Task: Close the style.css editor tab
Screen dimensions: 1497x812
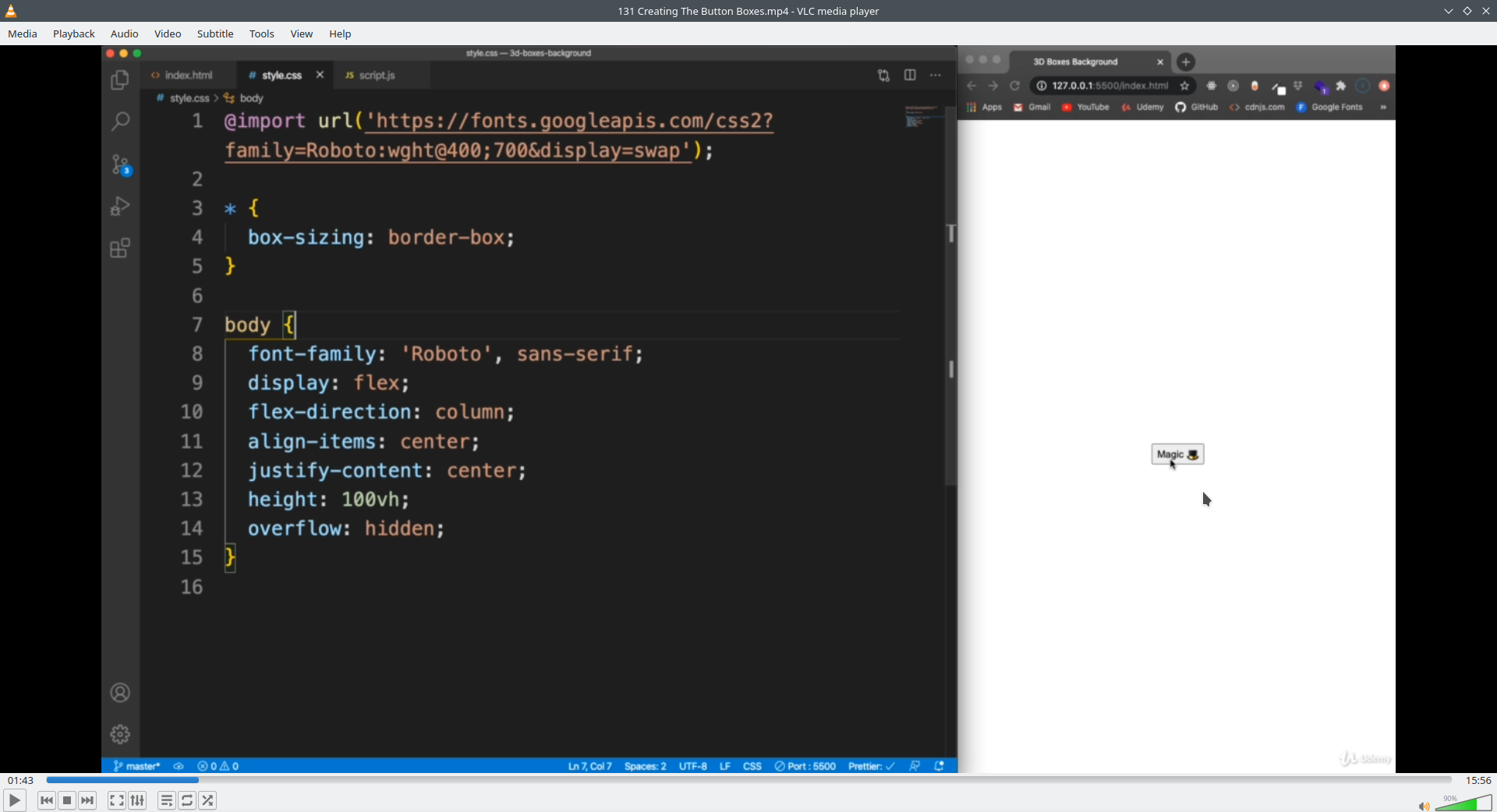Action: tap(320, 75)
